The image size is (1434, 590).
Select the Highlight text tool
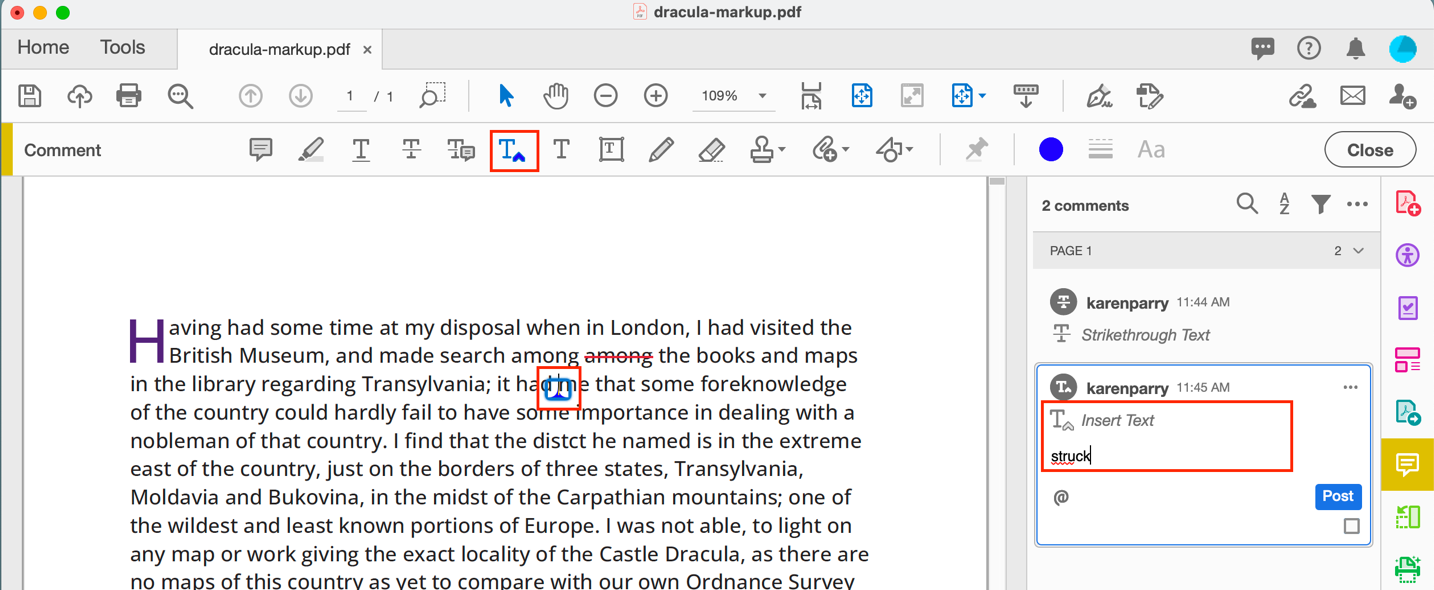(x=311, y=150)
